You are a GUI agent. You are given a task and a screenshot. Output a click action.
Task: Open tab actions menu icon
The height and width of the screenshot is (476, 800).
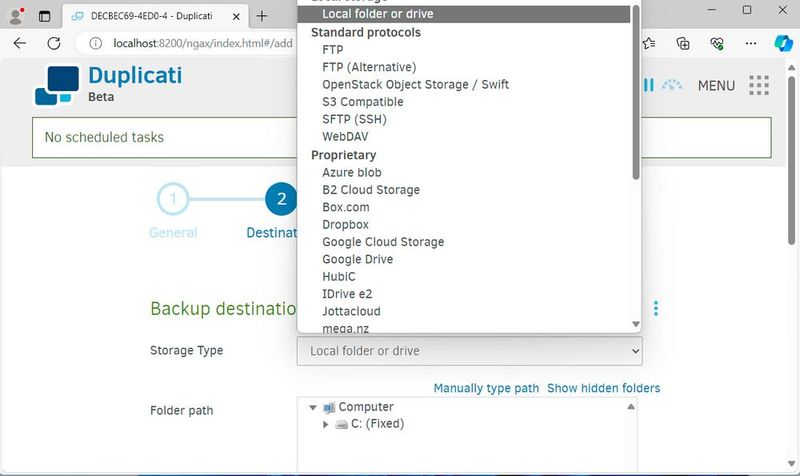pos(44,16)
